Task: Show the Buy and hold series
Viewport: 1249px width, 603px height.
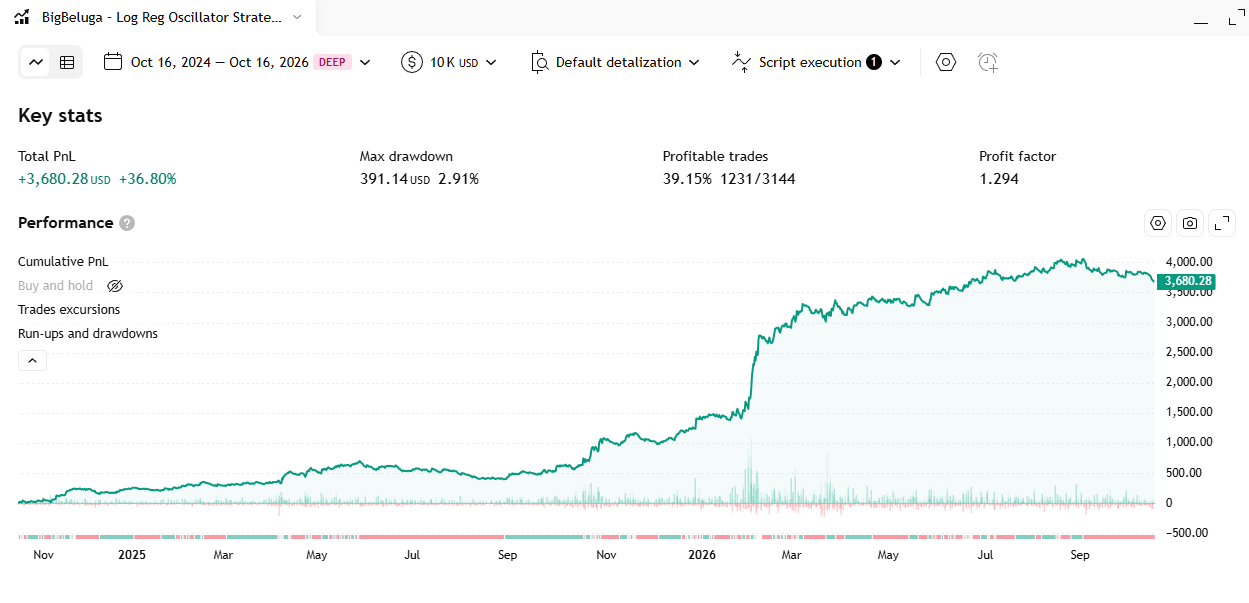Action: coord(115,286)
